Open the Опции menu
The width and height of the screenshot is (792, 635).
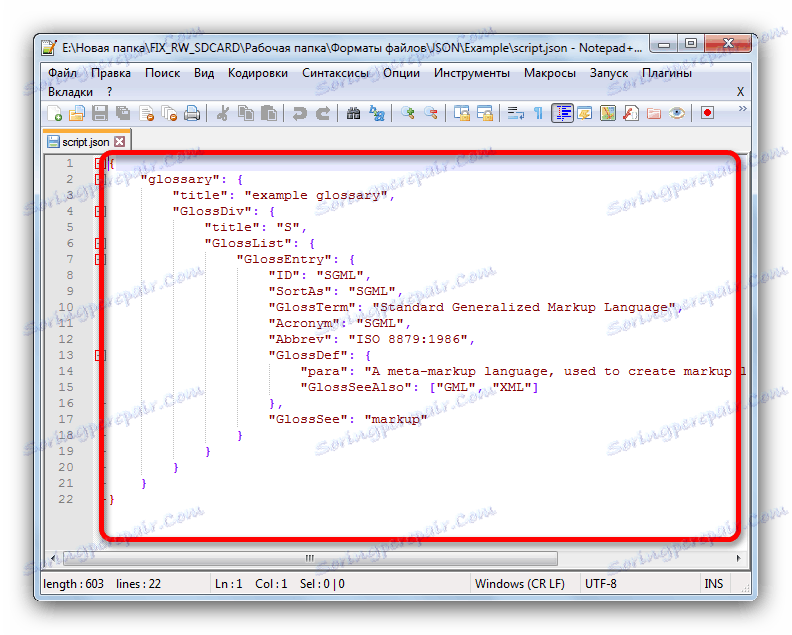(x=401, y=73)
